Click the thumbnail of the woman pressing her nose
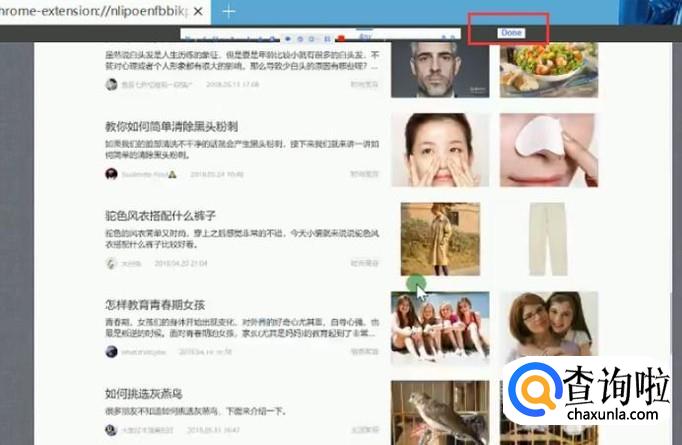This screenshot has height=445, width=682. (x=440, y=150)
